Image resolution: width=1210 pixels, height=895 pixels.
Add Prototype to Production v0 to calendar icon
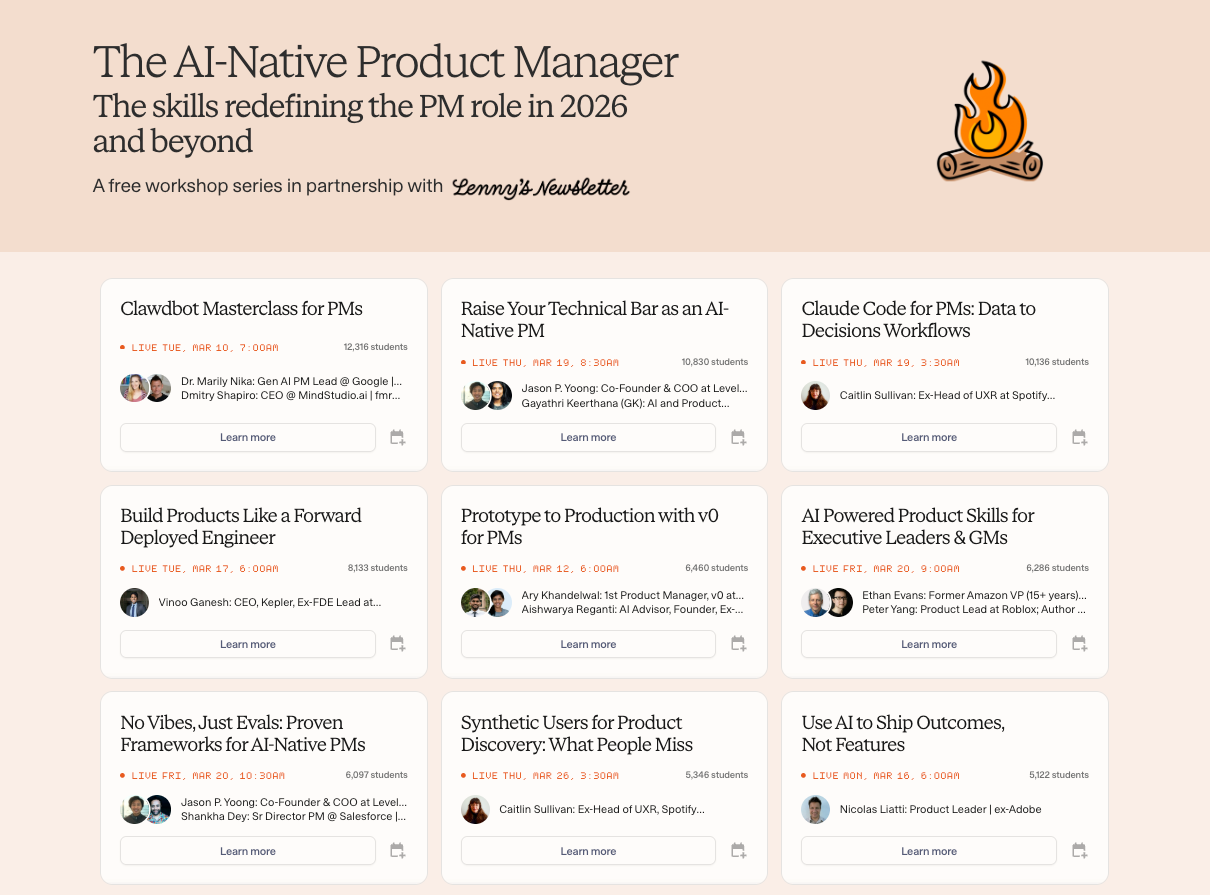click(738, 645)
